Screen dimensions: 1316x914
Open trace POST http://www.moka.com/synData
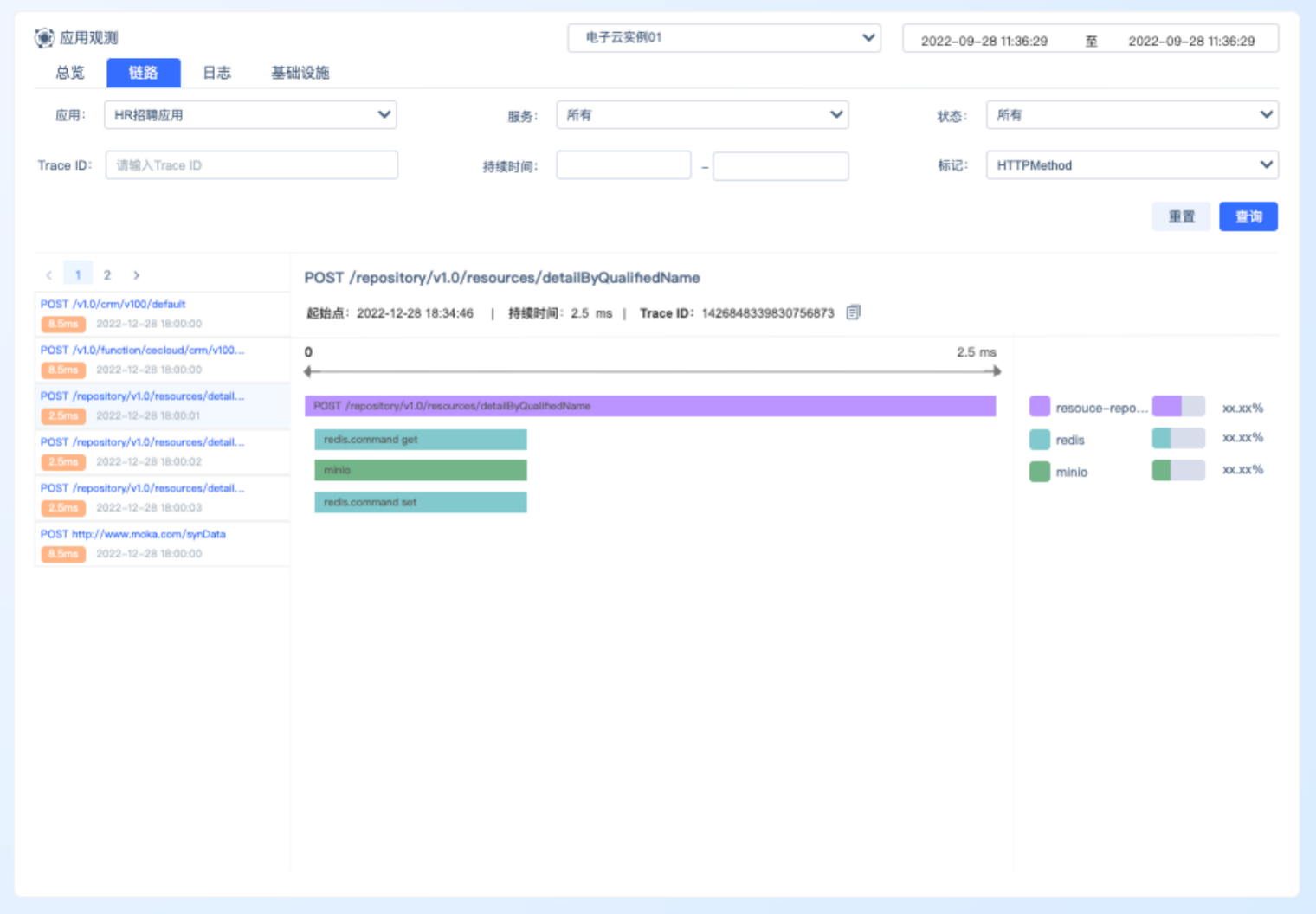tap(162, 544)
